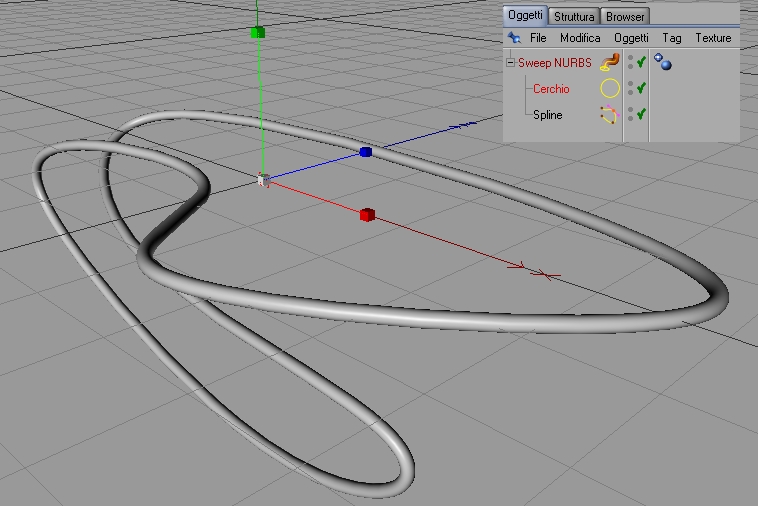Click the green Y-axis handle

(x=258, y=32)
